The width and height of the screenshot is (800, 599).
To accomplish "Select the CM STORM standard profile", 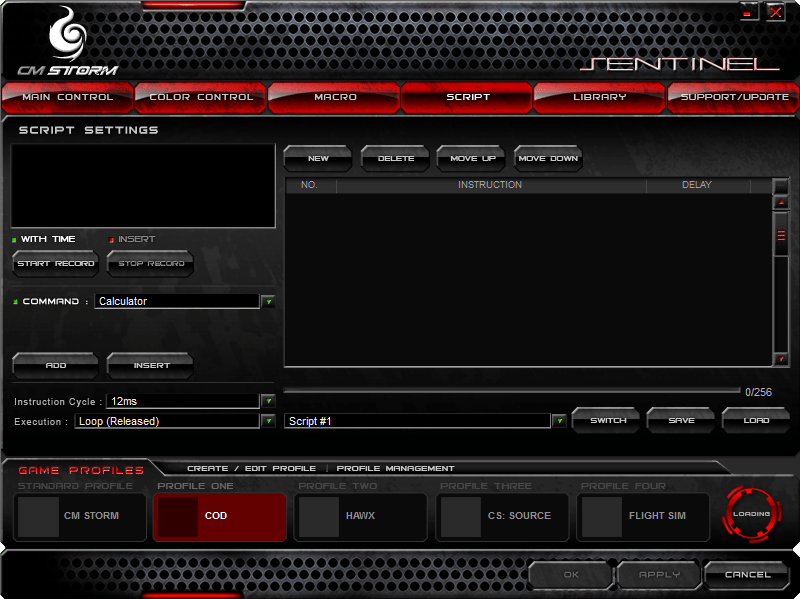I will tap(80, 516).
